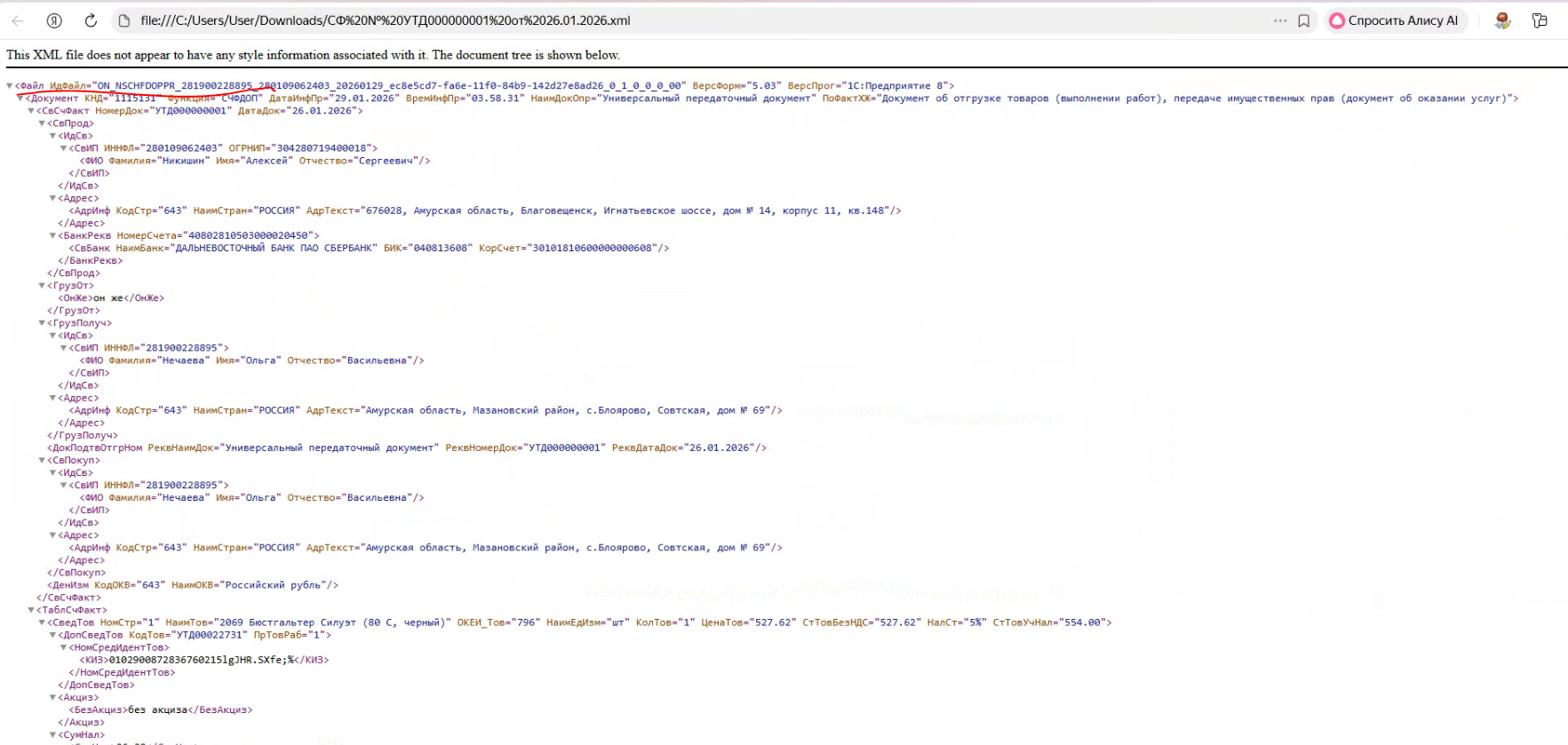Click the 'без акциза' text
This screenshot has height=745, width=1568.
[x=158, y=709]
